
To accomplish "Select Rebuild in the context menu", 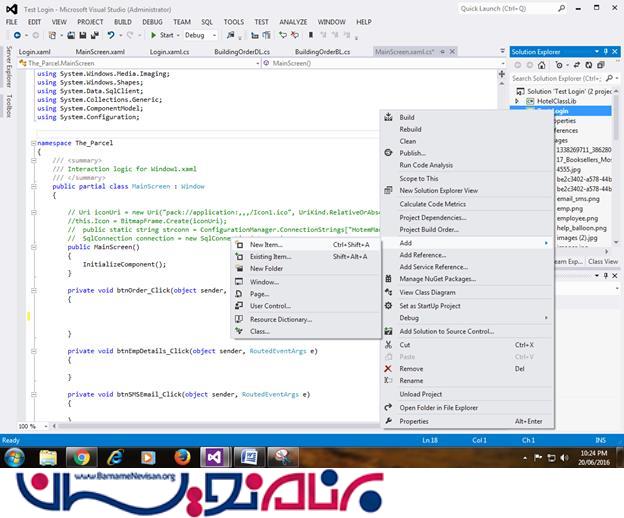I will (468, 129).
